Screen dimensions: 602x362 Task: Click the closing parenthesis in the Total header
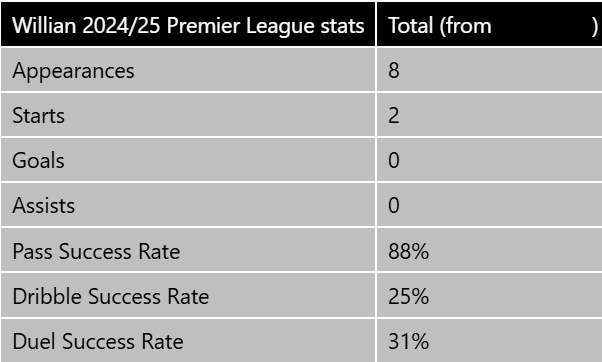[x=595, y=26]
